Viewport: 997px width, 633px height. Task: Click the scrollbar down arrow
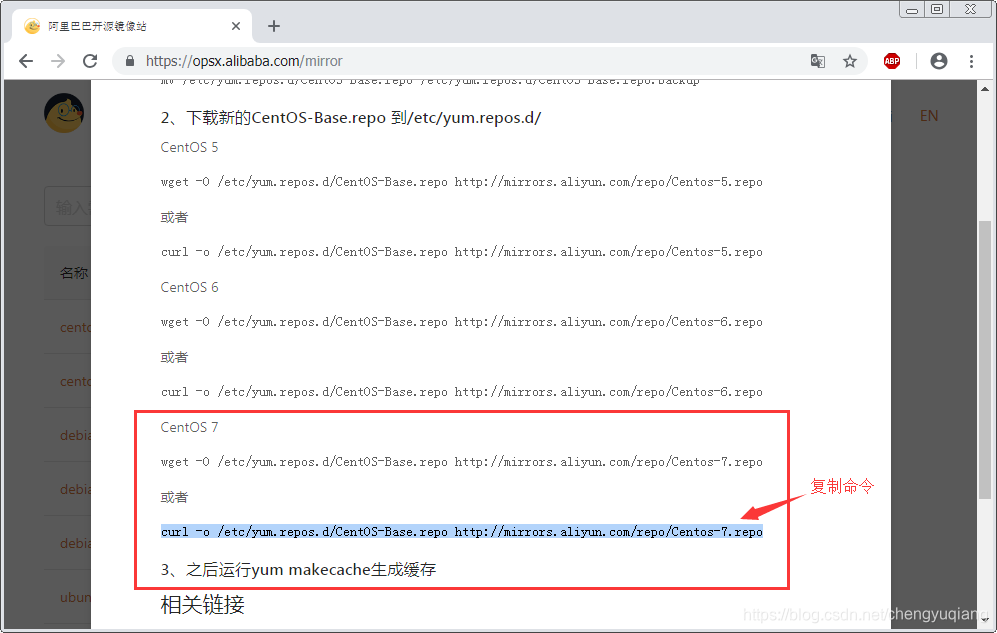[x=984, y=620]
